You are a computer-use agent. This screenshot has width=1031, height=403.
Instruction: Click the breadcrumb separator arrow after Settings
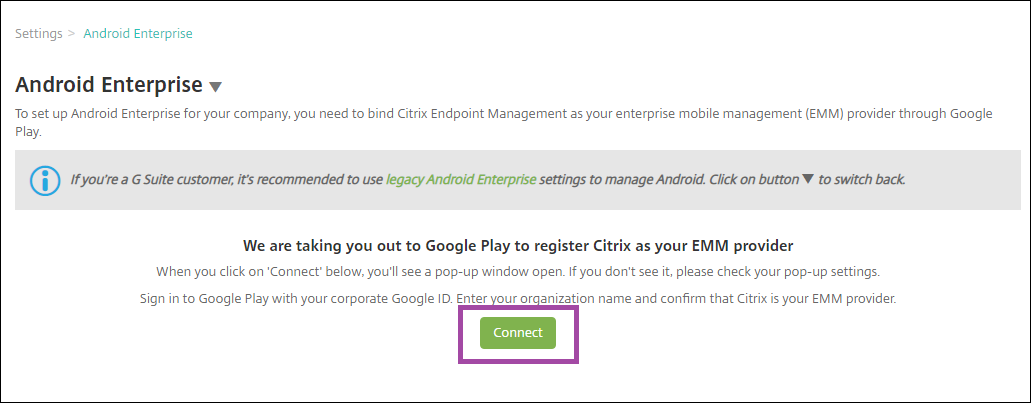pyautogui.click(x=71, y=34)
